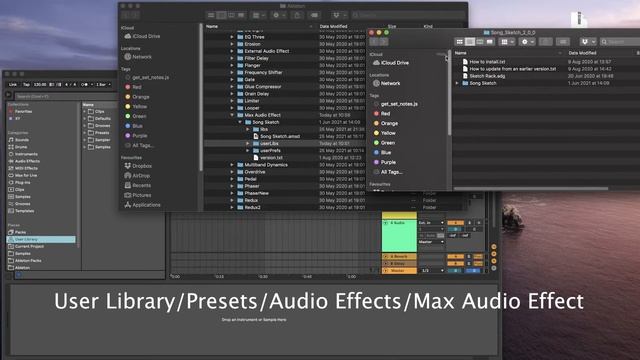640x360 pixels.
Task: Open Instruments category in Live browser
Action: pyautogui.click(x=23, y=154)
